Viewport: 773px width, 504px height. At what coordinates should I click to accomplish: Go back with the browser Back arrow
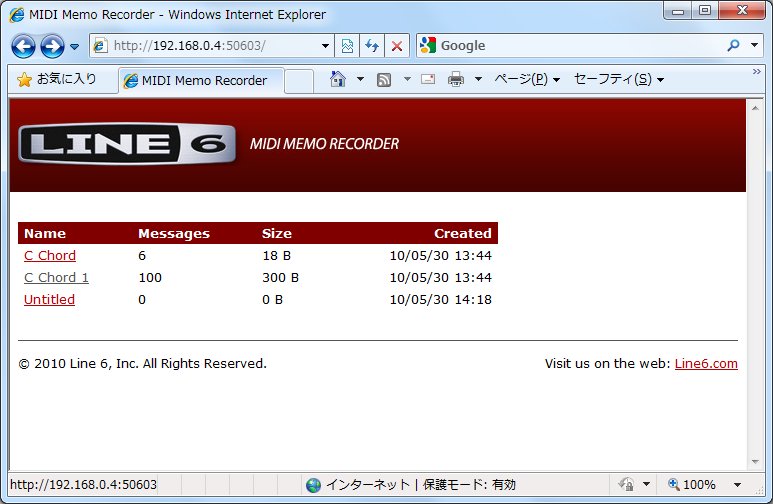click(x=23, y=46)
